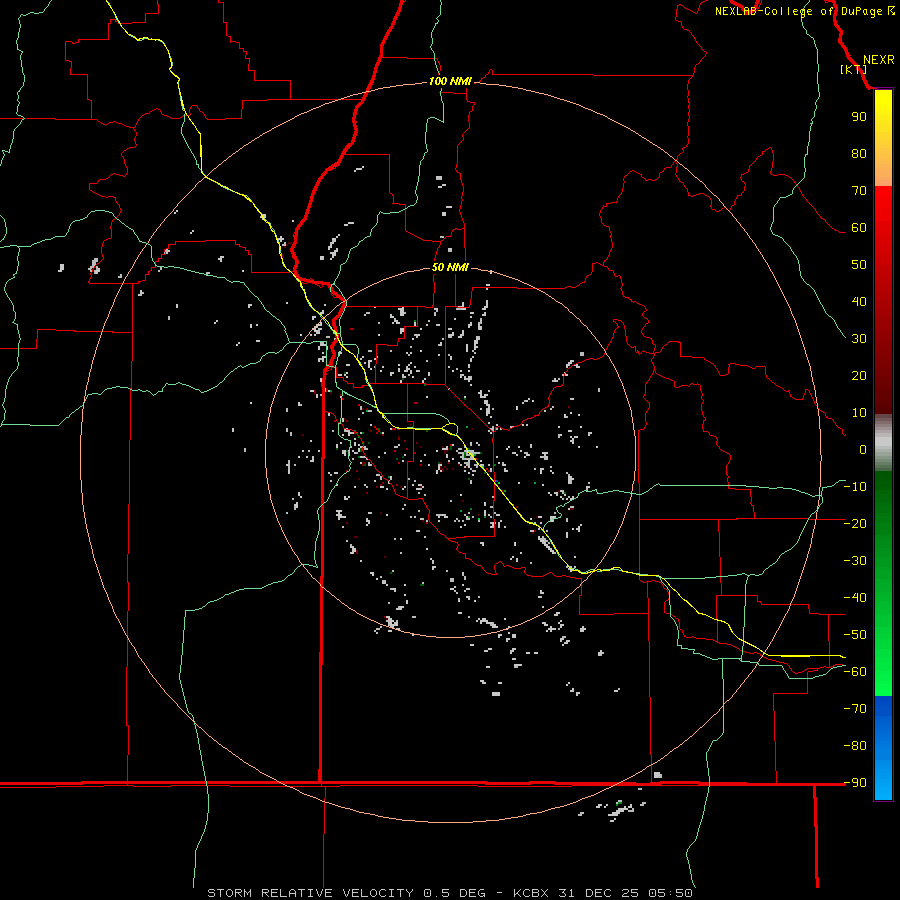Select the -50 knot colorbar label
The height and width of the screenshot is (900, 900).
click(x=855, y=635)
